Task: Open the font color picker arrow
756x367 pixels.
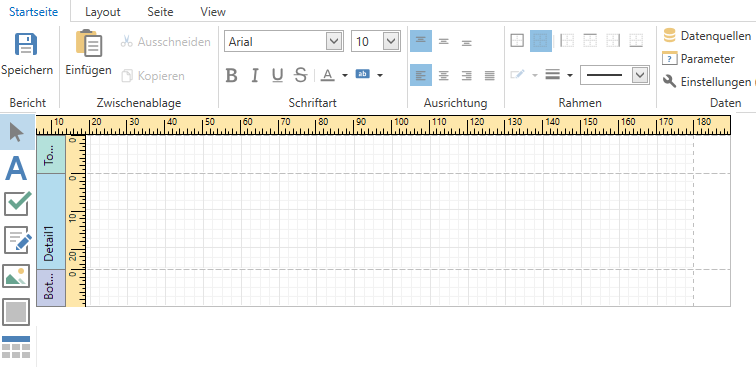Action: click(345, 75)
